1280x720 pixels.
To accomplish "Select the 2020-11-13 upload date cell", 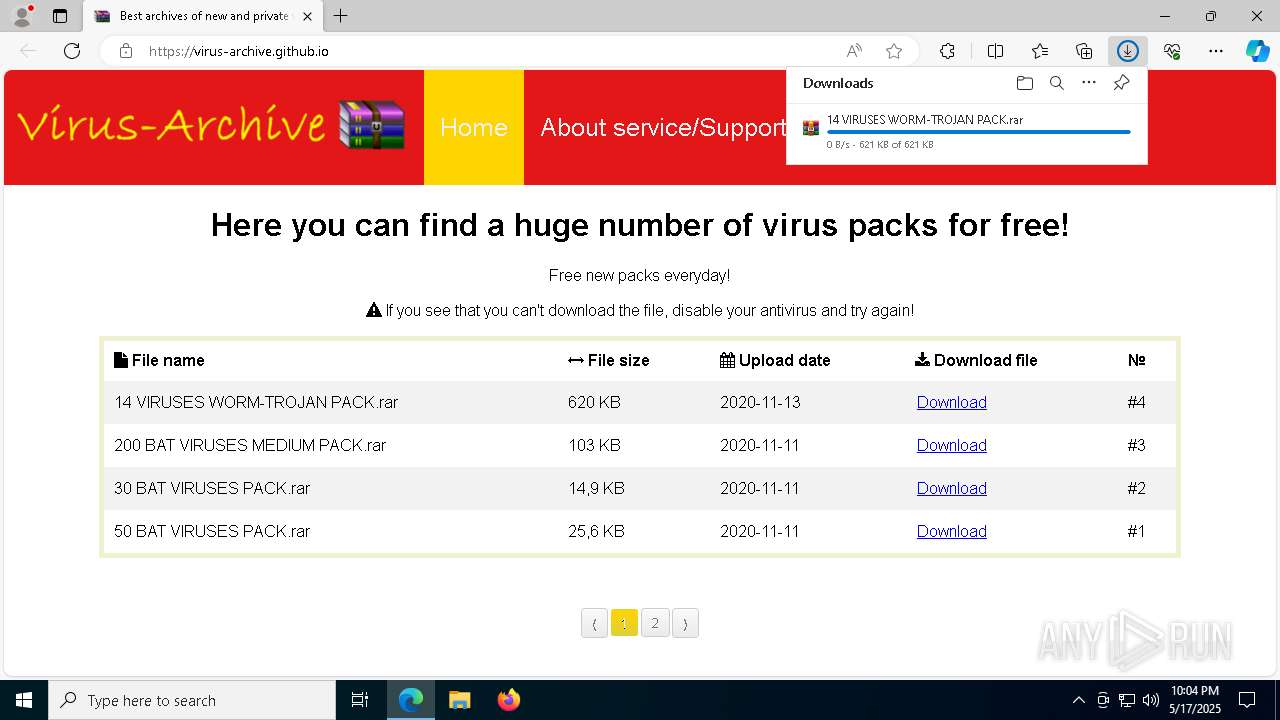I will tap(760, 402).
